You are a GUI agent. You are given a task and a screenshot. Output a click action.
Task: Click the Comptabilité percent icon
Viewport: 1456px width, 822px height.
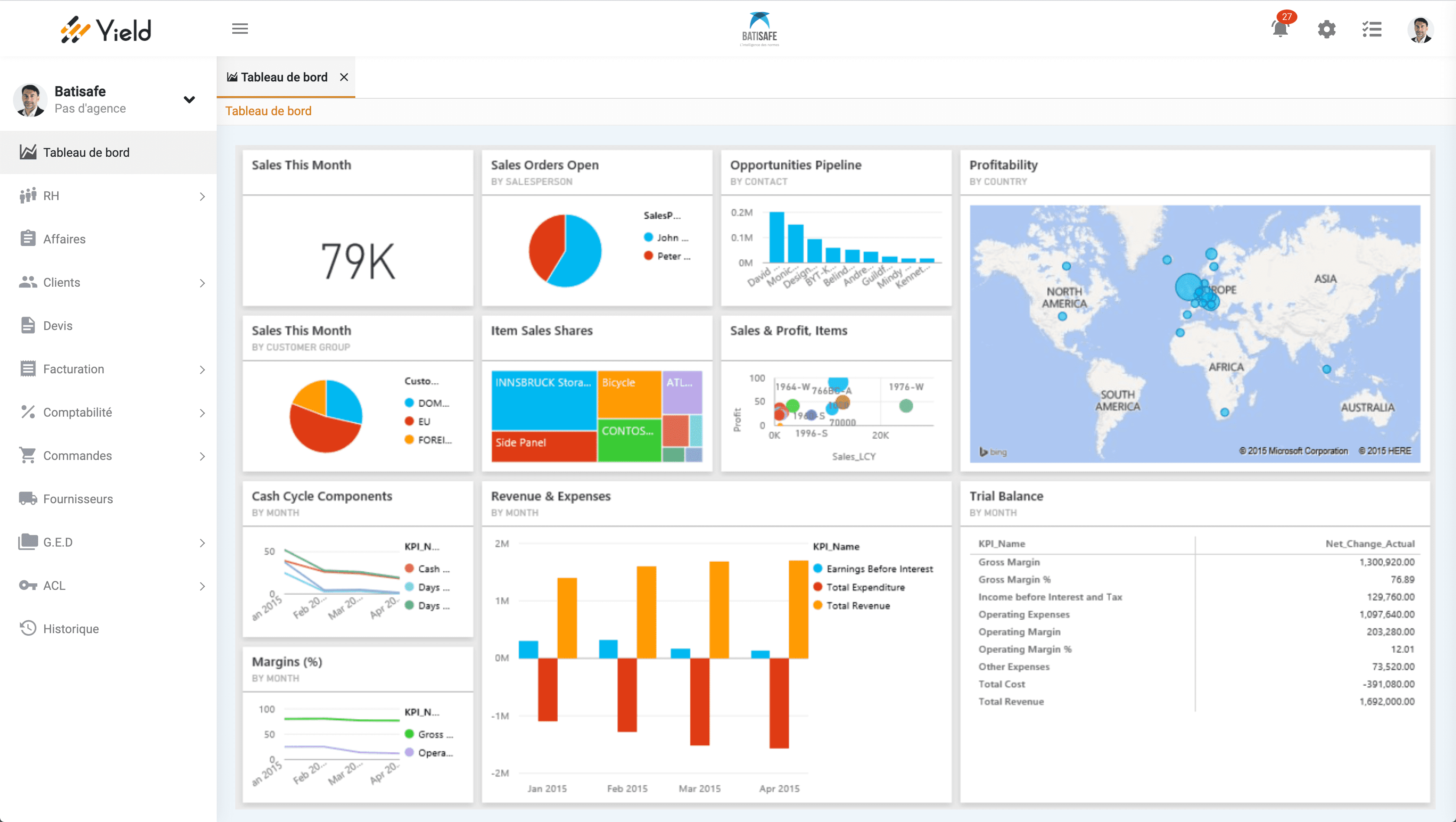click(28, 412)
